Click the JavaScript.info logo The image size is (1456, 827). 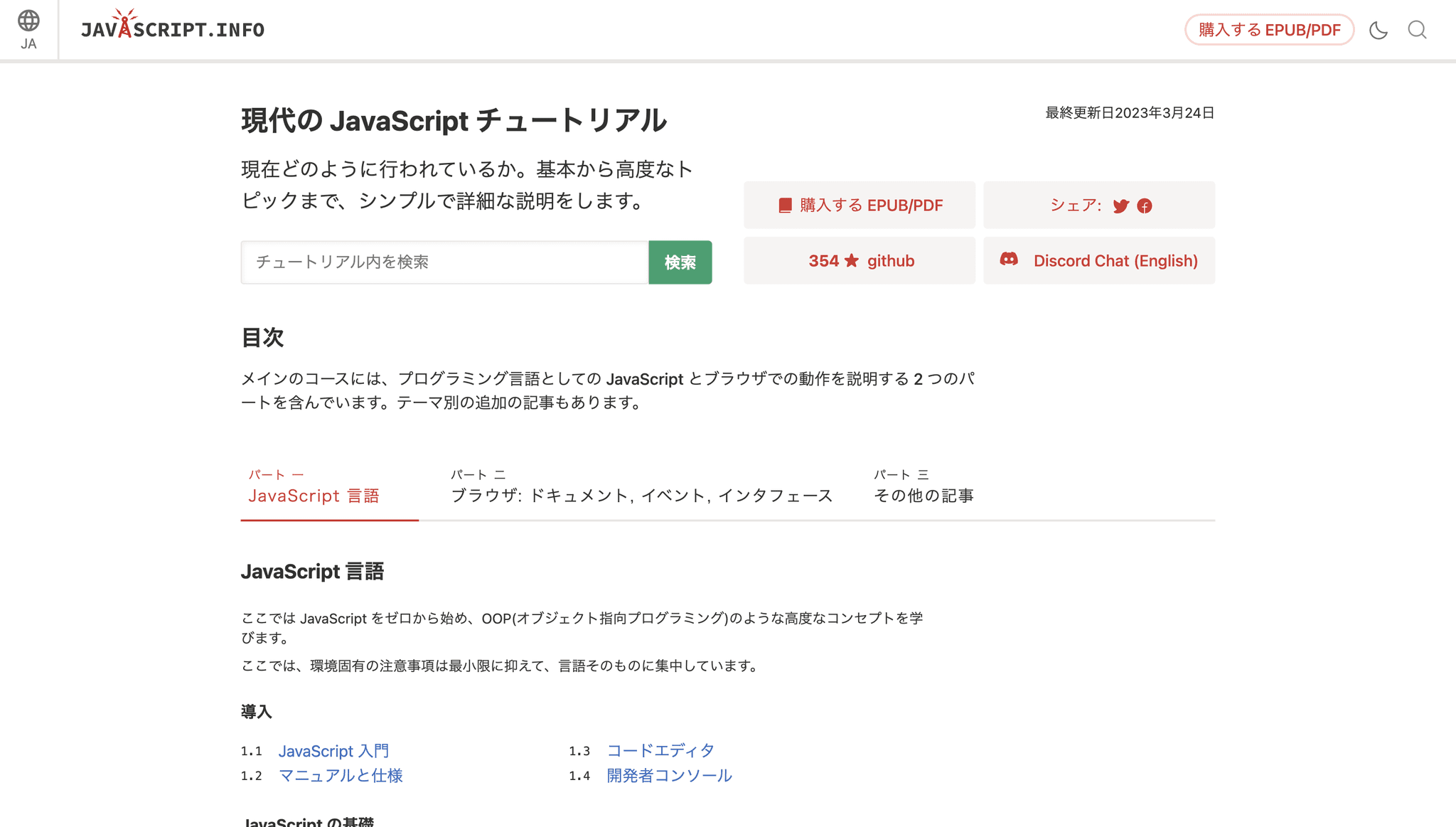tap(172, 24)
